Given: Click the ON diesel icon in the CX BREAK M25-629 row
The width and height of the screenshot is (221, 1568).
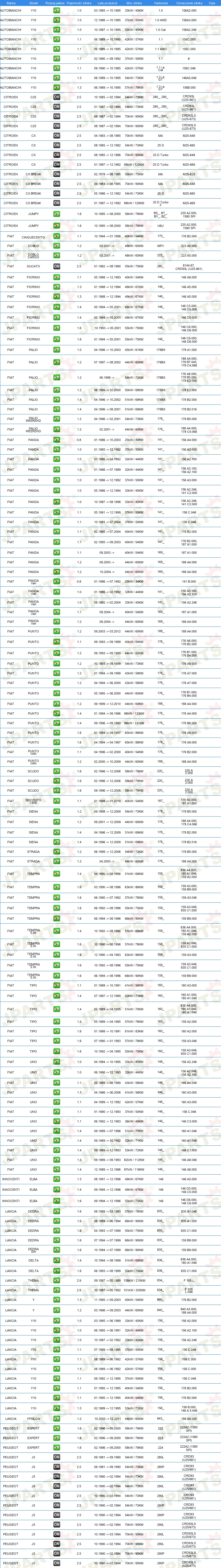Looking at the screenshot, I should pos(57,174).
